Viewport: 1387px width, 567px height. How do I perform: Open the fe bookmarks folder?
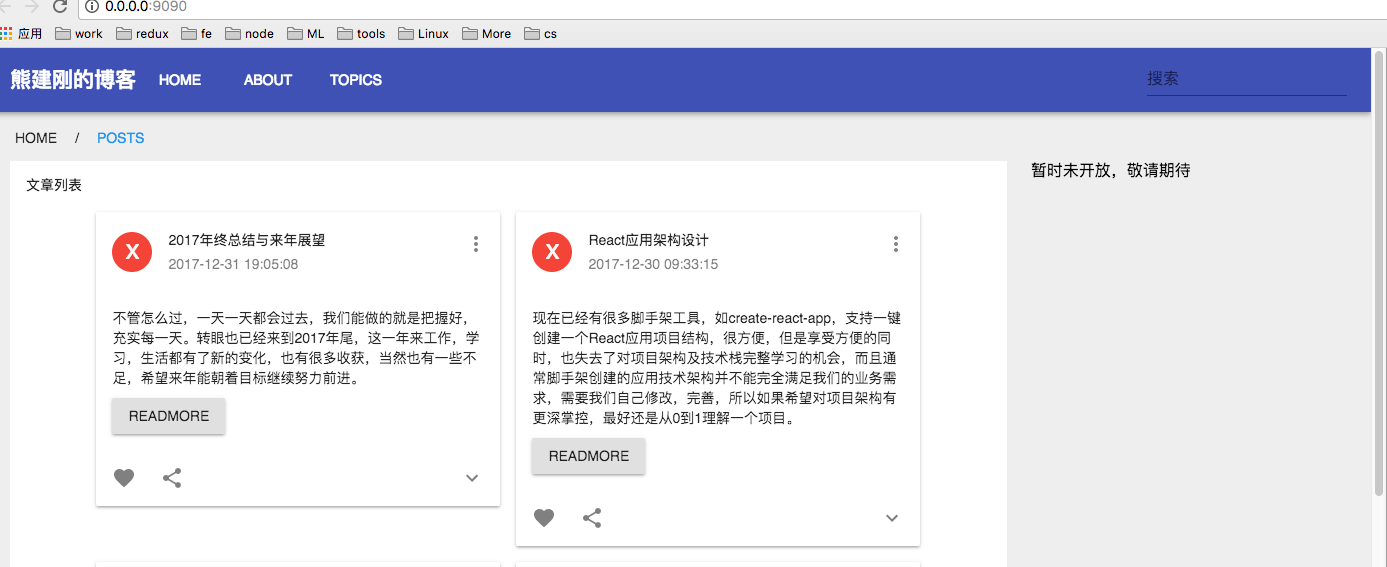[197, 33]
